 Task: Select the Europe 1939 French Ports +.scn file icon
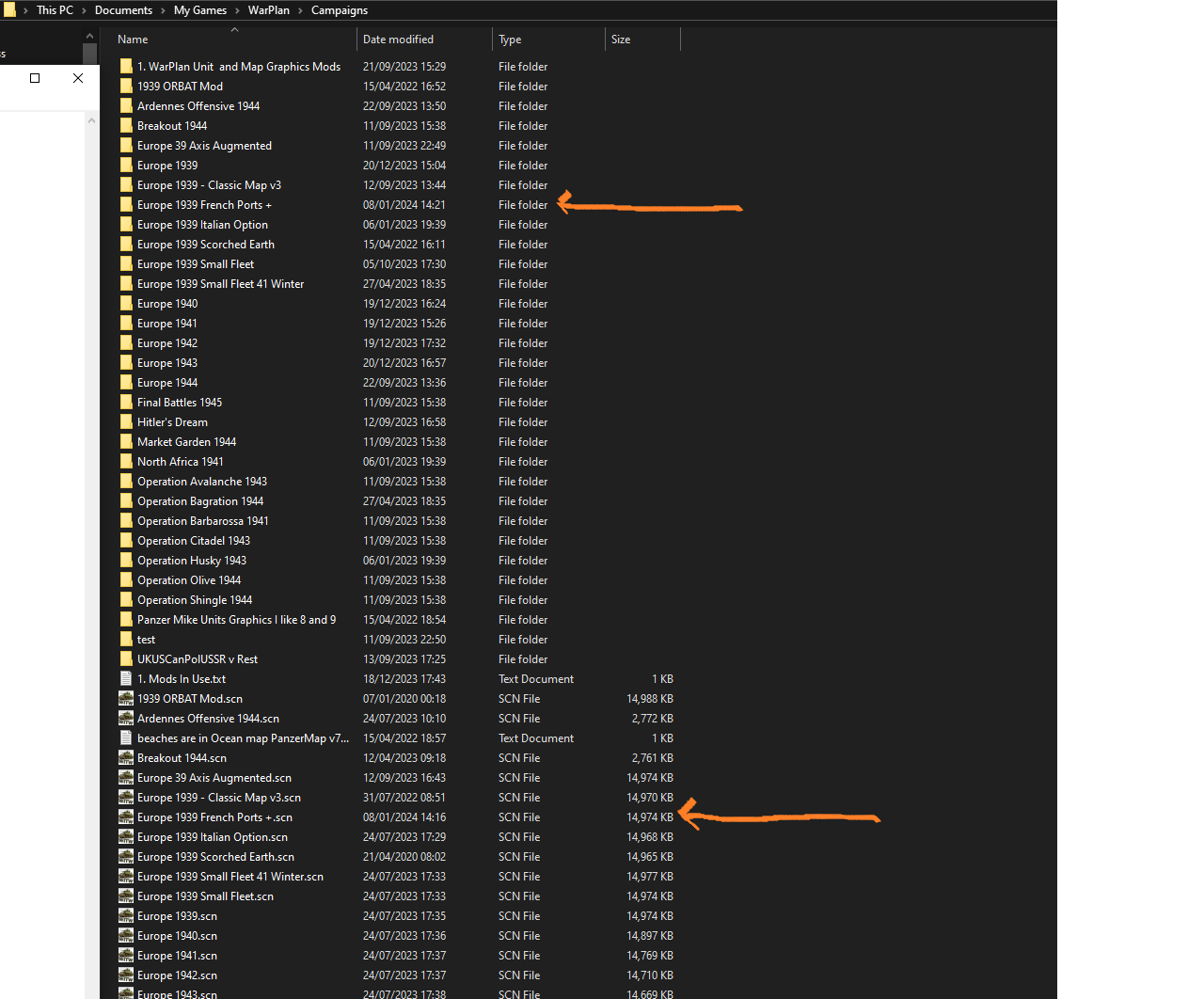click(x=126, y=817)
